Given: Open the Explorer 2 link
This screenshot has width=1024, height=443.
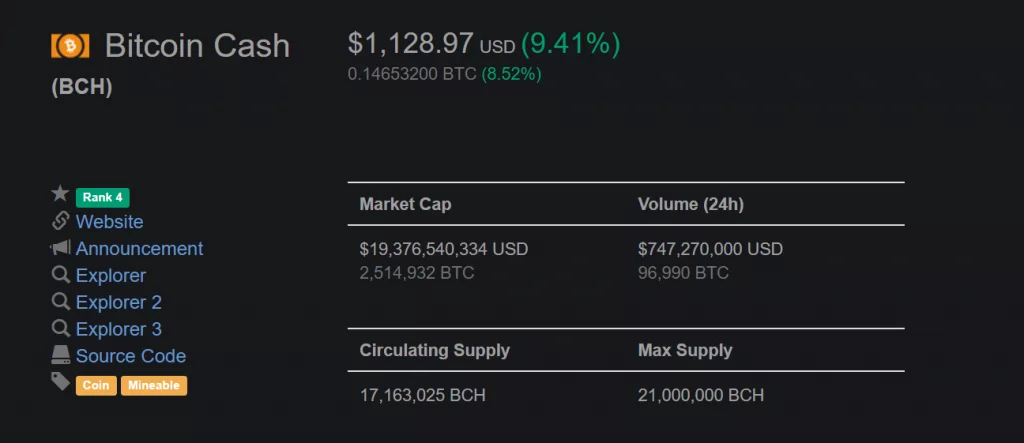Looking at the screenshot, I should click(x=119, y=302).
